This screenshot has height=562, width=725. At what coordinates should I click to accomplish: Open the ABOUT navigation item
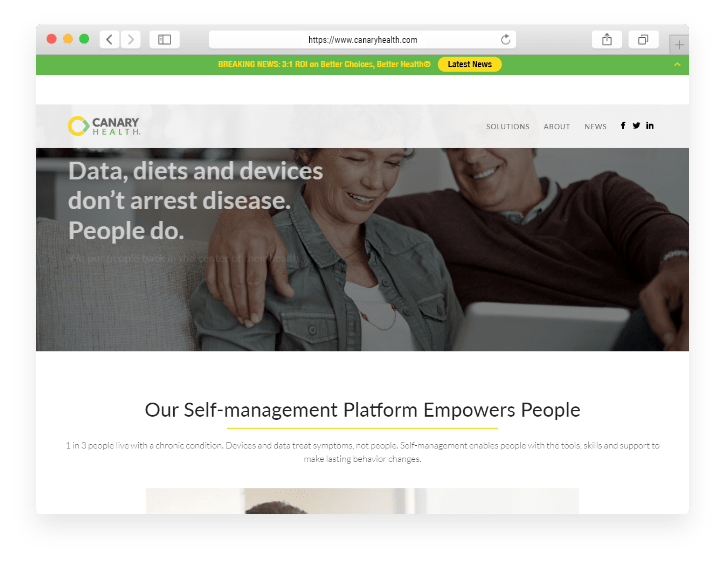coord(557,126)
